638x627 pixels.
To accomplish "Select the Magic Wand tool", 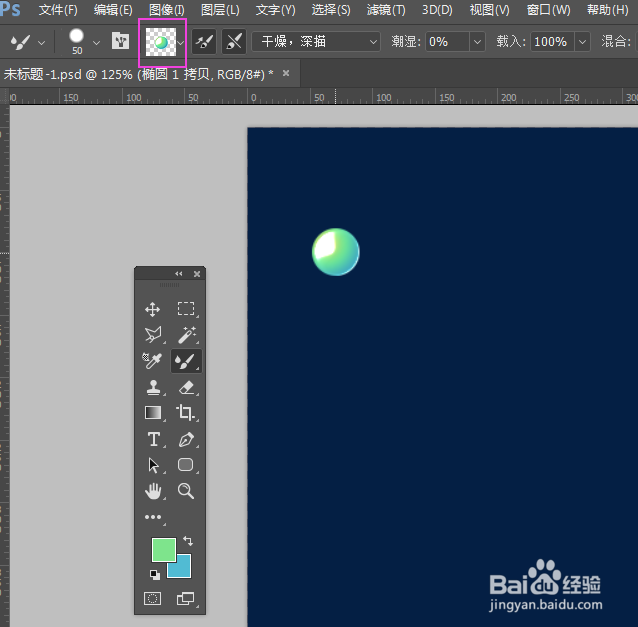I will (186, 335).
